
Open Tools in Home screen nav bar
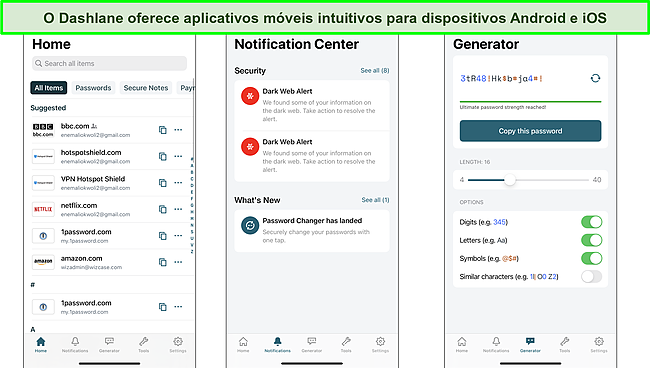[x=143, y=345]
